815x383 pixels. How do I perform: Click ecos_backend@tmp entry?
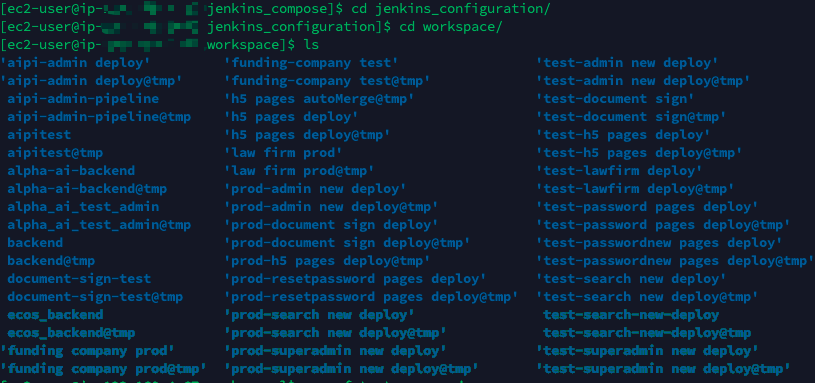tap(71, 333)
